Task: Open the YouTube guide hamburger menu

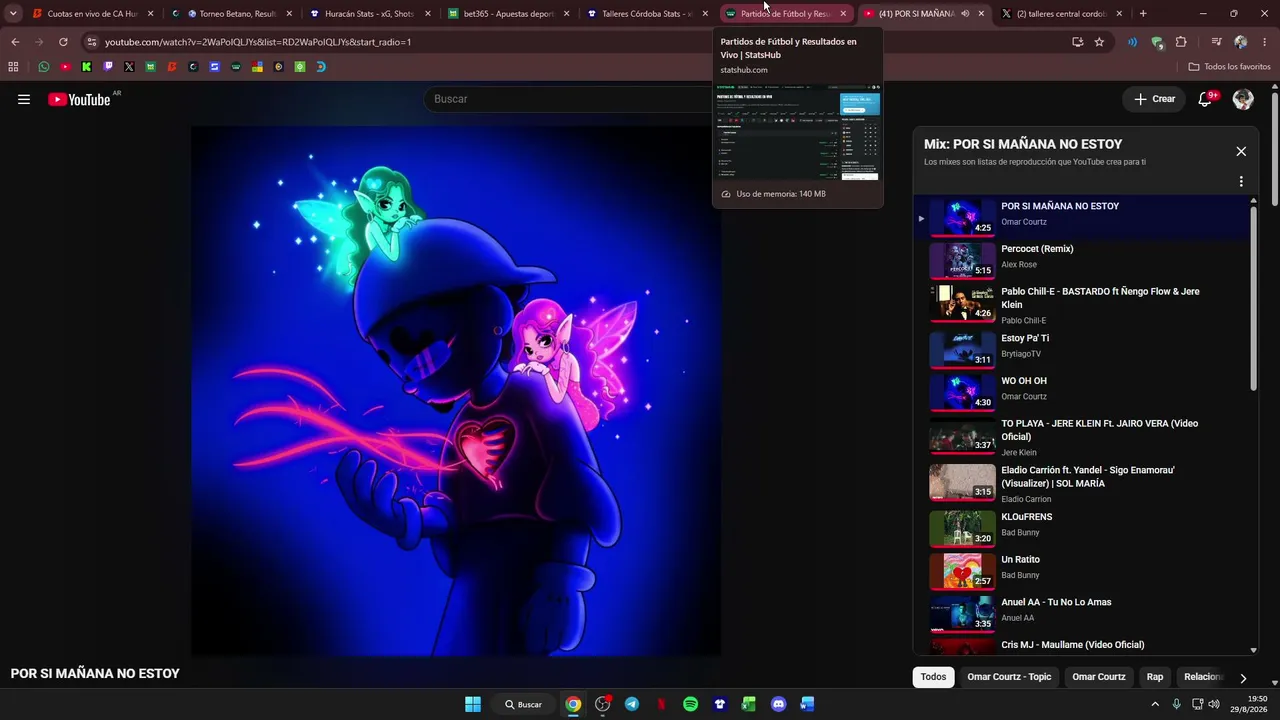Action: pos(24,99)
